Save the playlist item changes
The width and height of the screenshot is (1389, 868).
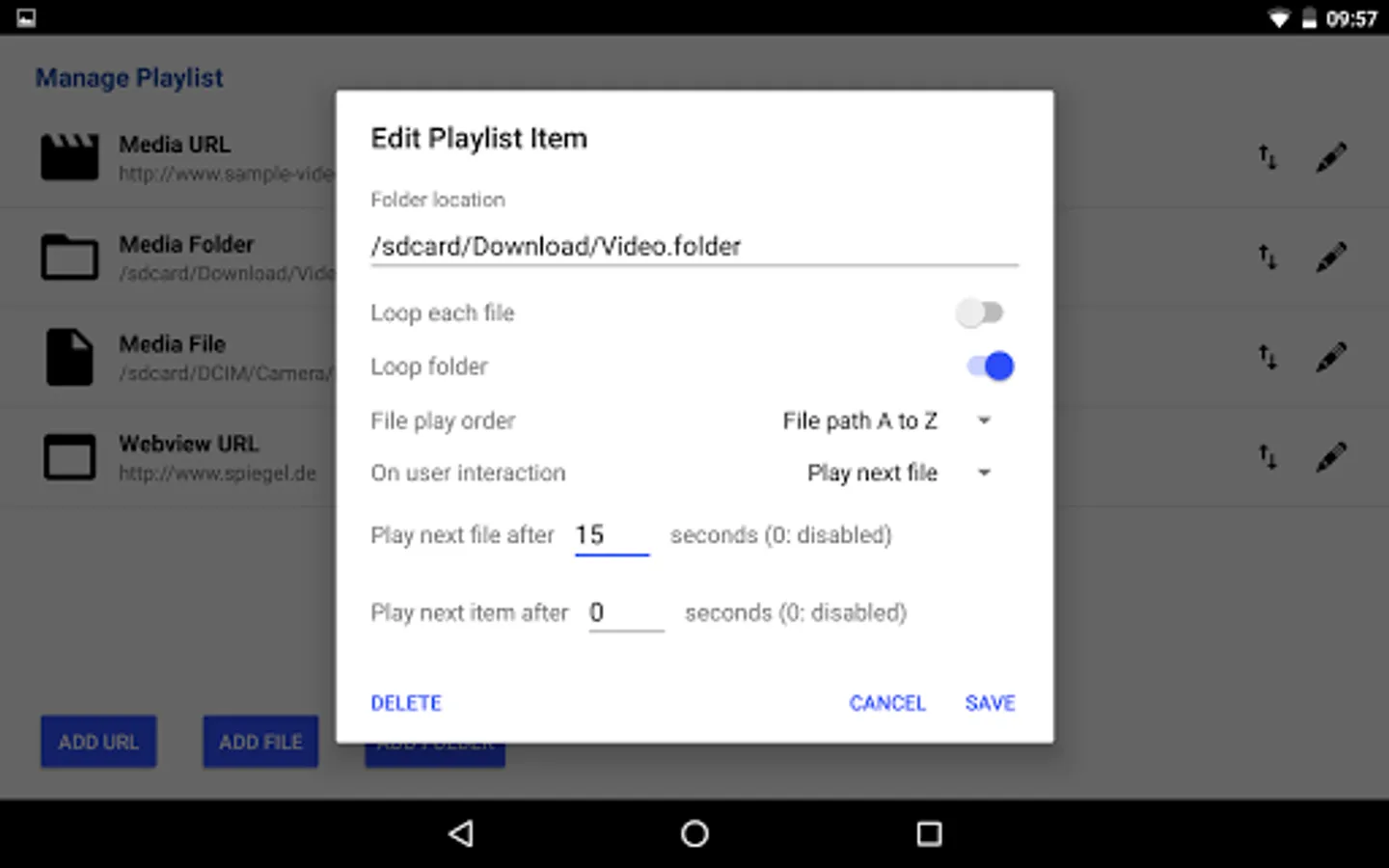[990, 703]
